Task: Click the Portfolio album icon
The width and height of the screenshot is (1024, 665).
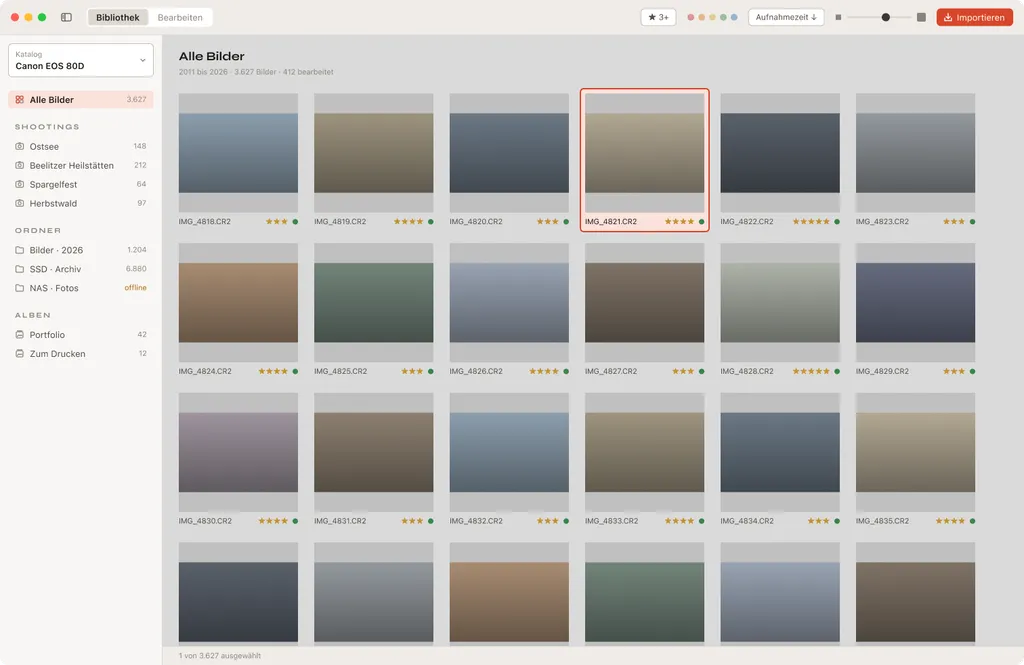Action: tap(20, 334)
